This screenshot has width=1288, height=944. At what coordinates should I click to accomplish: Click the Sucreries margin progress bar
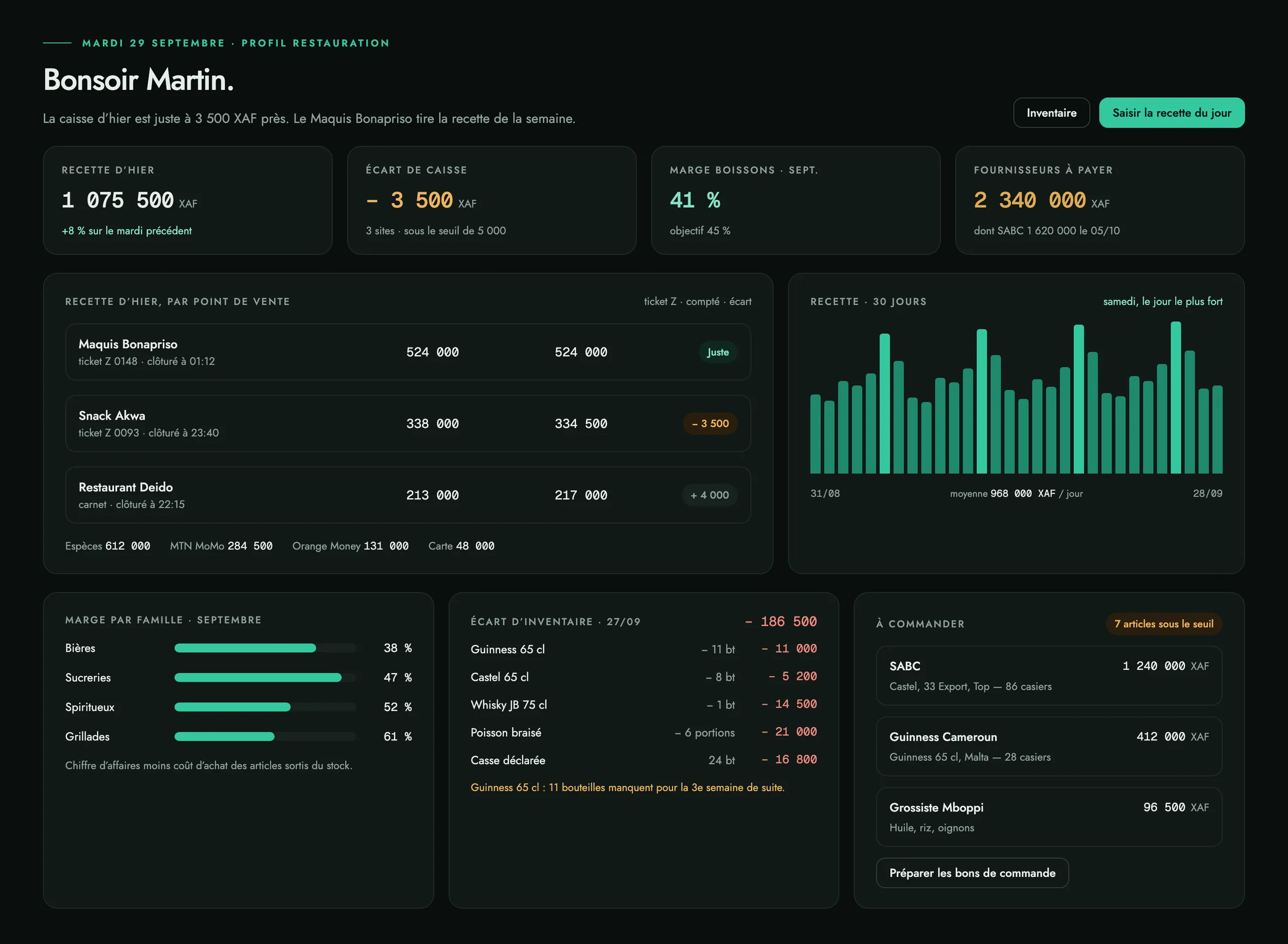coord(265,678)
